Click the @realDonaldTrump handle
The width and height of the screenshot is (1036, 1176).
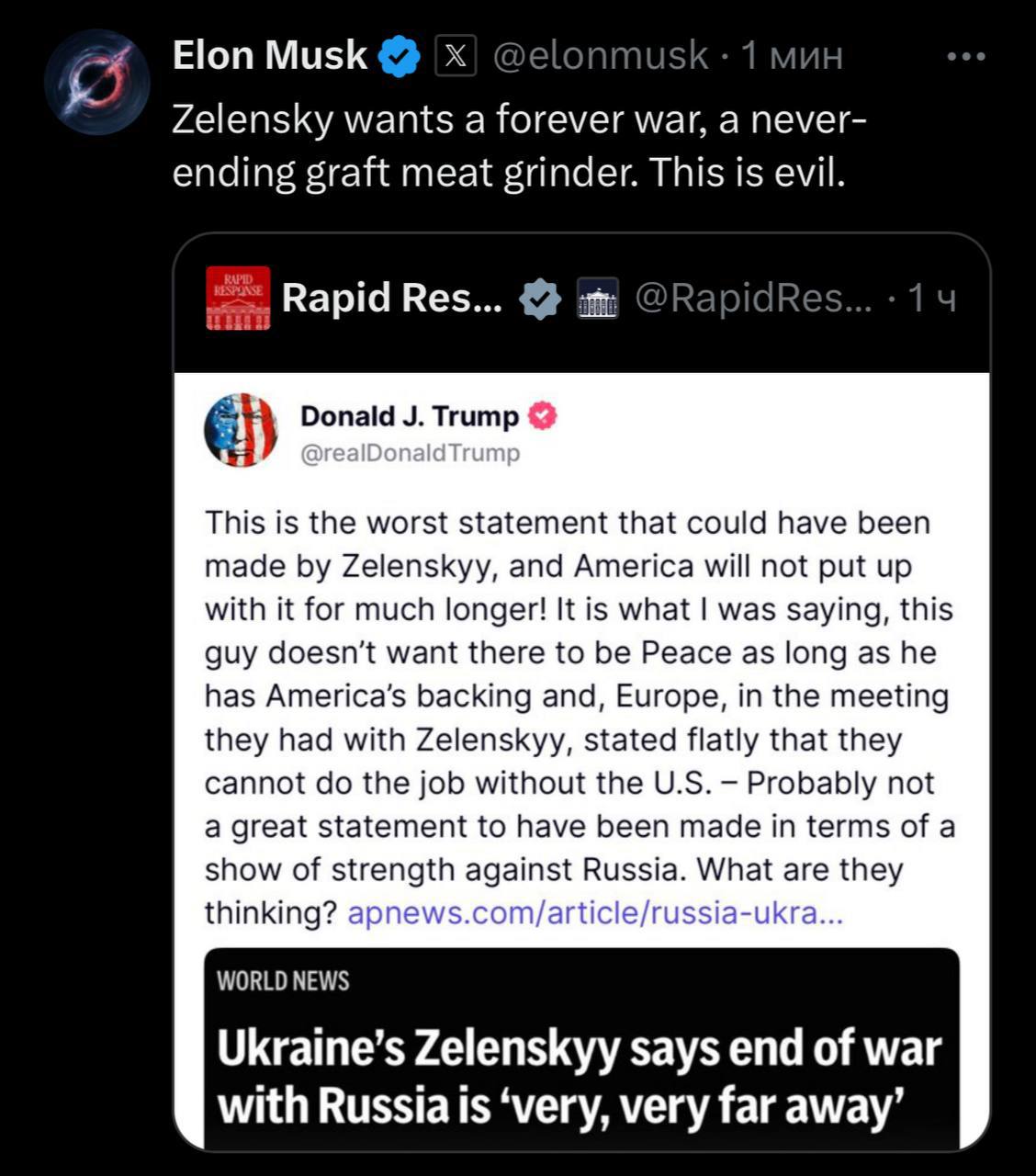[411, 453]
